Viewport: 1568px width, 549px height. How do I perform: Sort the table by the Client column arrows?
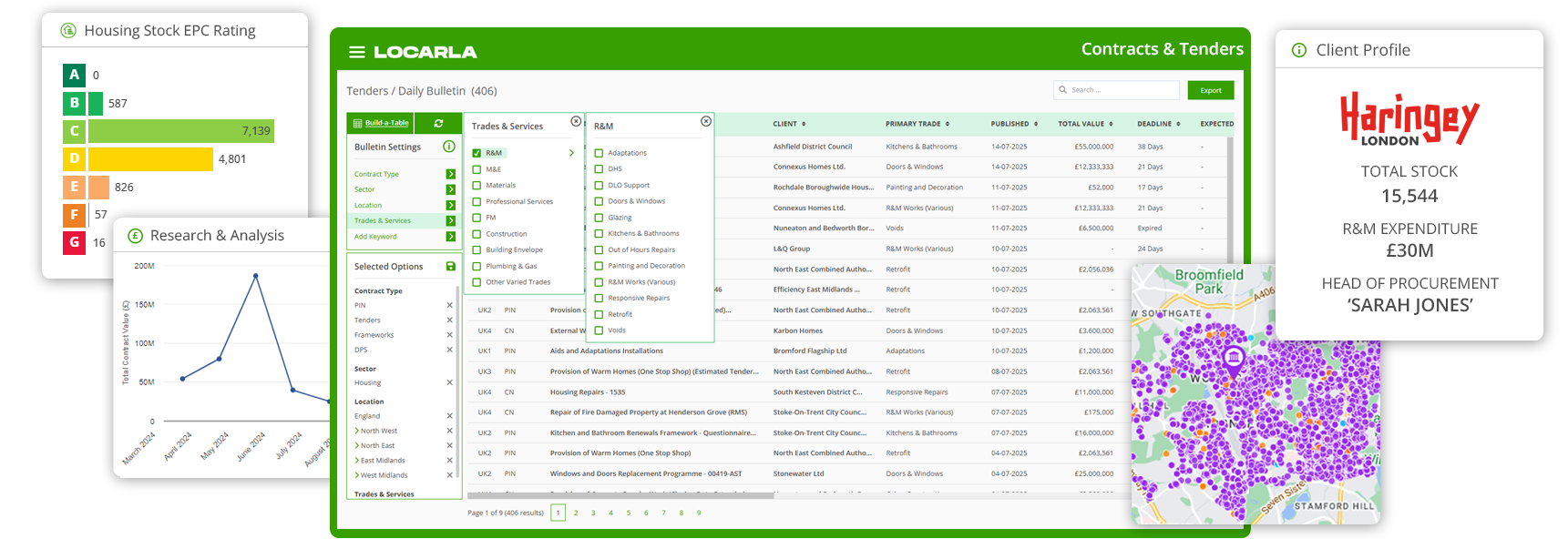[x=804, y=124]
